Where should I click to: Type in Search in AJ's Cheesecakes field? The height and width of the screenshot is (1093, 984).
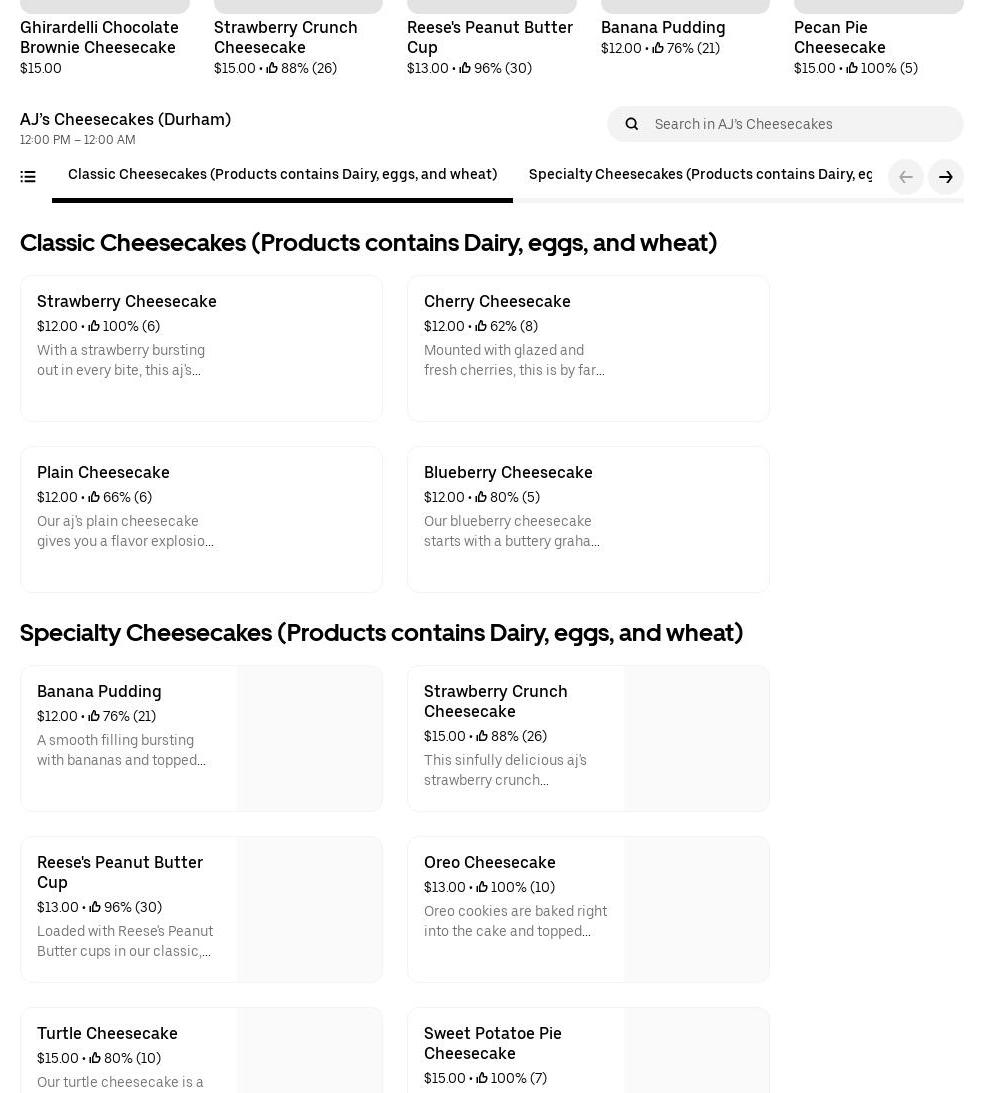800,124
